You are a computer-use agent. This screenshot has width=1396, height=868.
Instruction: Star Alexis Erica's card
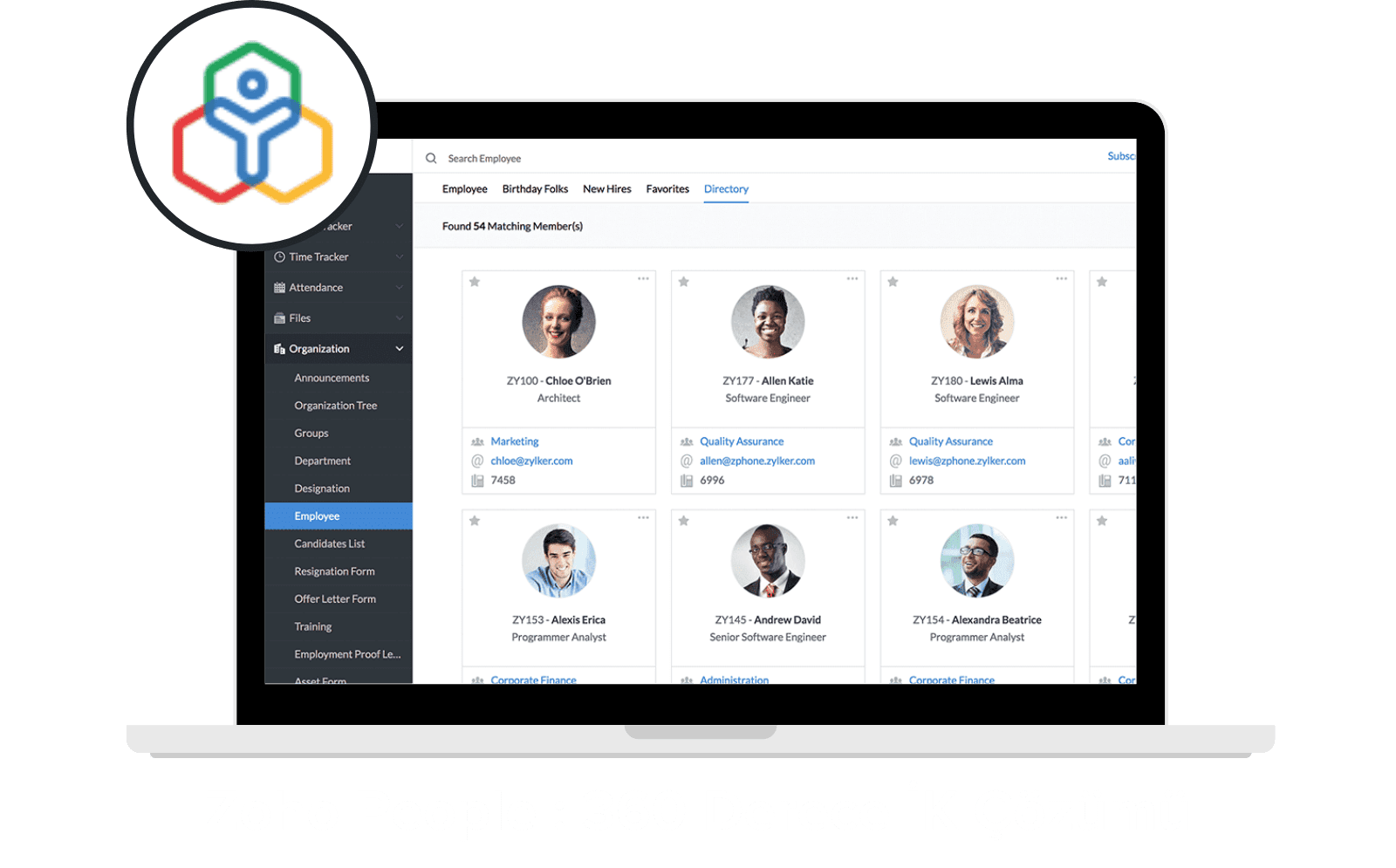[475, 521]
